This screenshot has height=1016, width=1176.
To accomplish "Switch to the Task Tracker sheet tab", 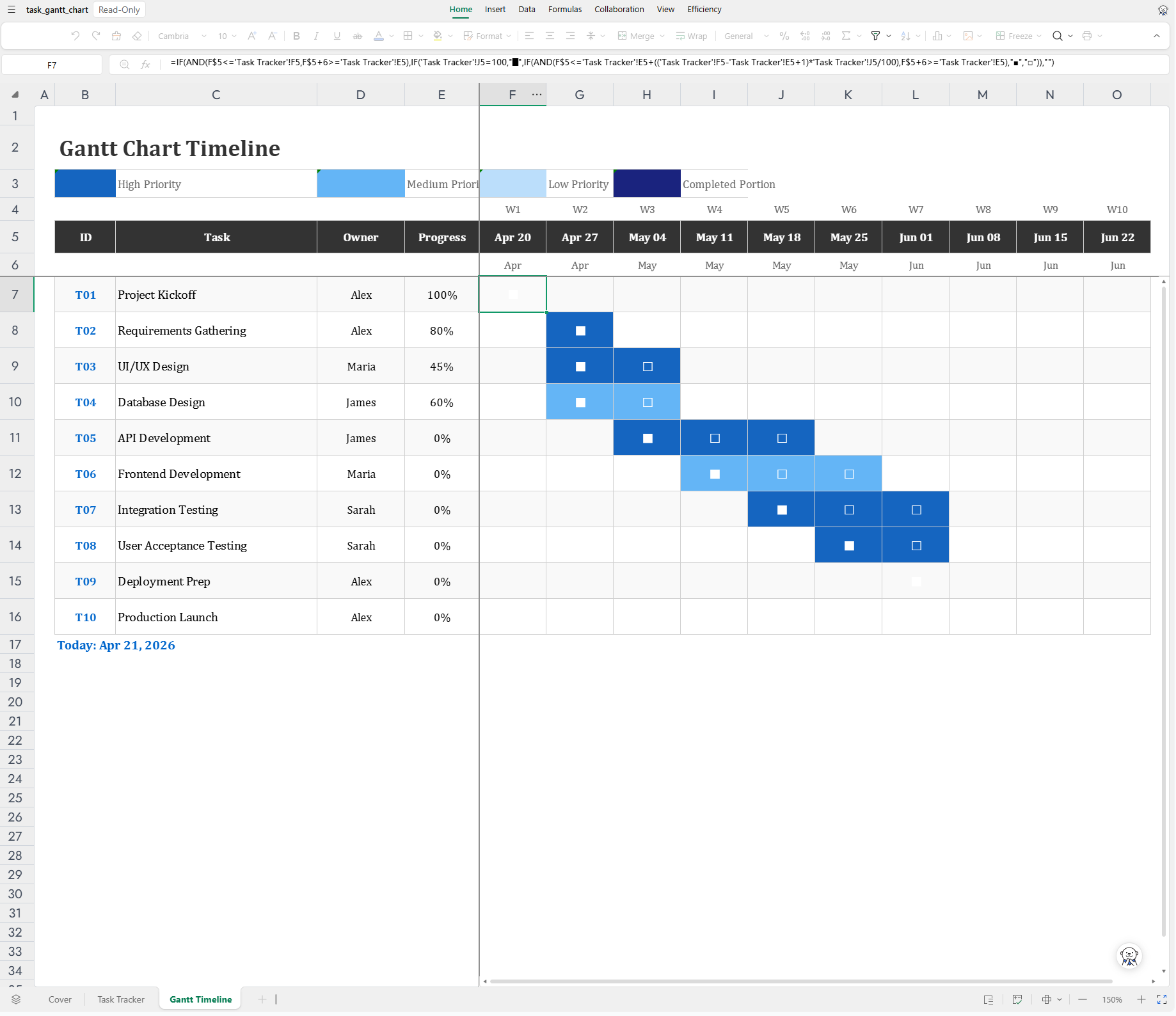I will click(121, 999).
